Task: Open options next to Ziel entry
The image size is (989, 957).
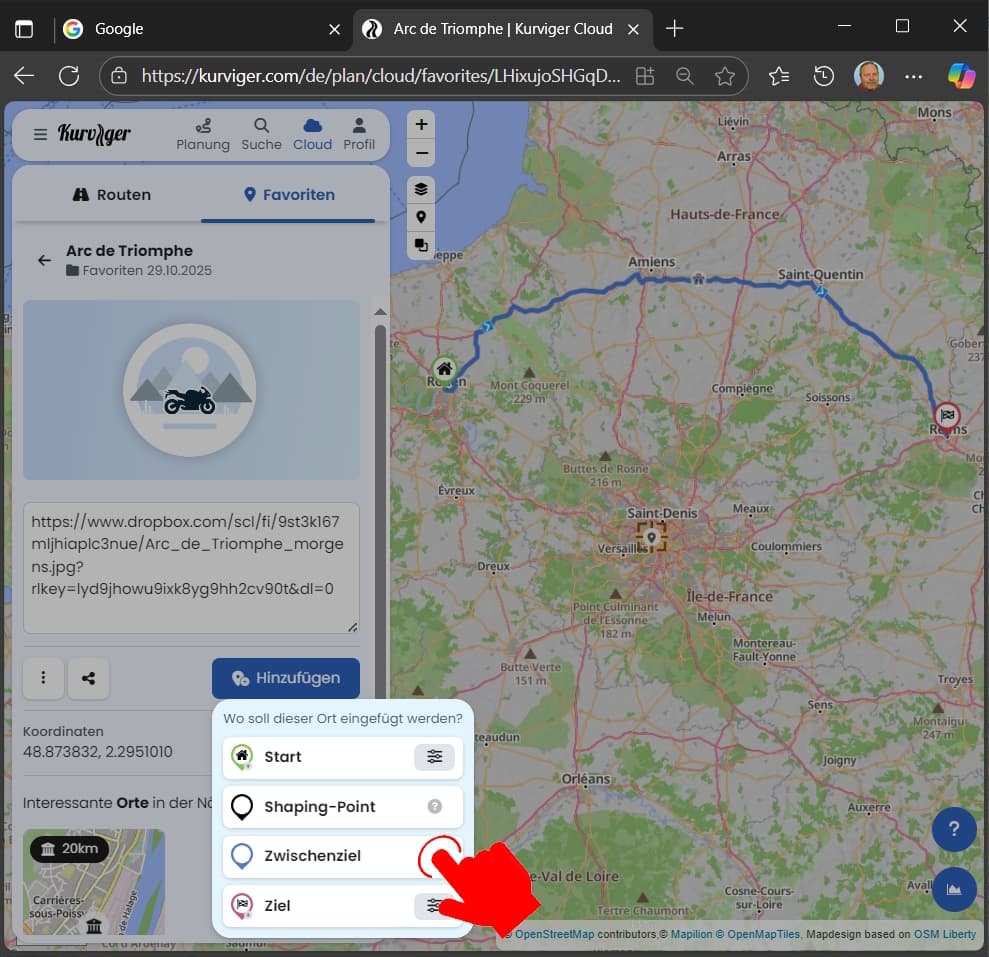Action: (x=432, y=905)
